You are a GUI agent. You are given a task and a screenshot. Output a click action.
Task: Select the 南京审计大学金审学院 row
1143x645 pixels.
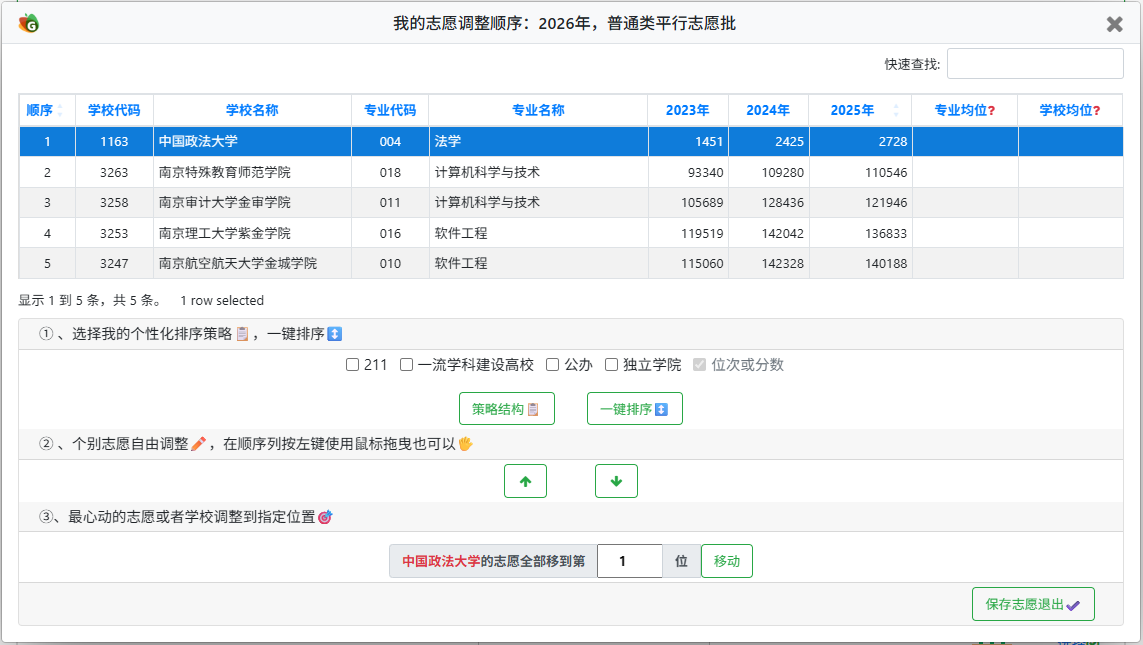(x=571, y=203)
